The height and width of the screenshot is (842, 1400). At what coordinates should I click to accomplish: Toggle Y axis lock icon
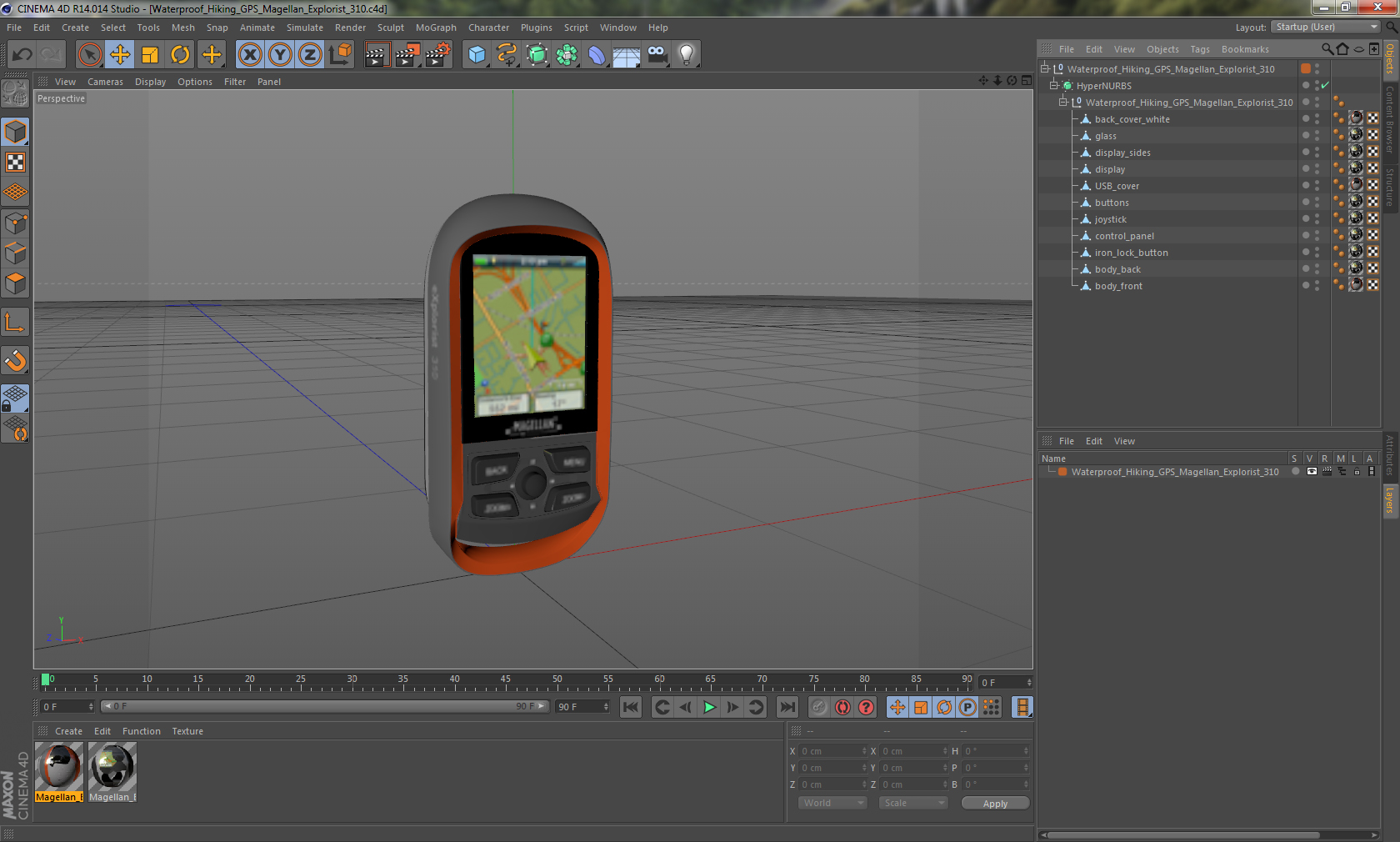coord(280,55)
